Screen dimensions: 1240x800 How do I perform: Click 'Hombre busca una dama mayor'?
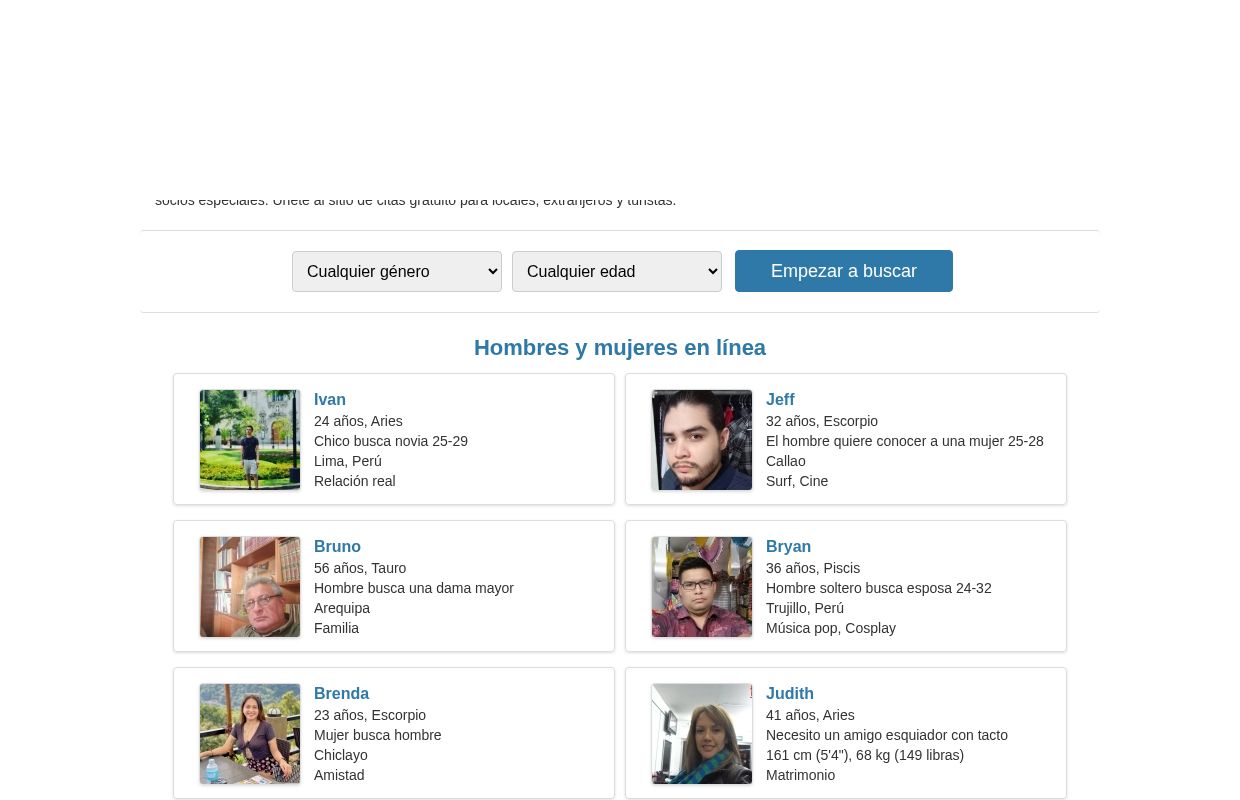pos(414,588)
